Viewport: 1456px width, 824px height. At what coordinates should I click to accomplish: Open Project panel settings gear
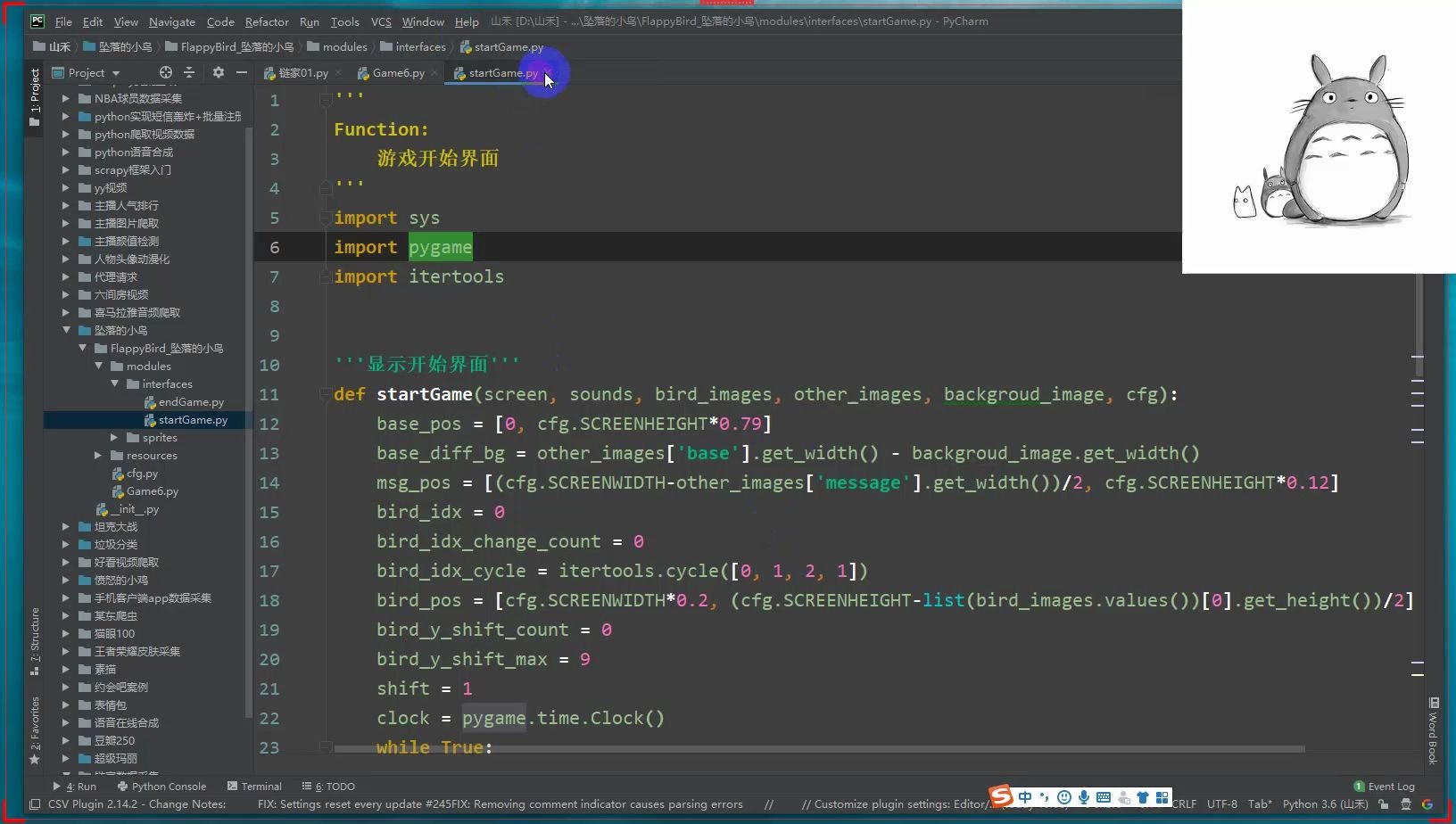point(219,72)
